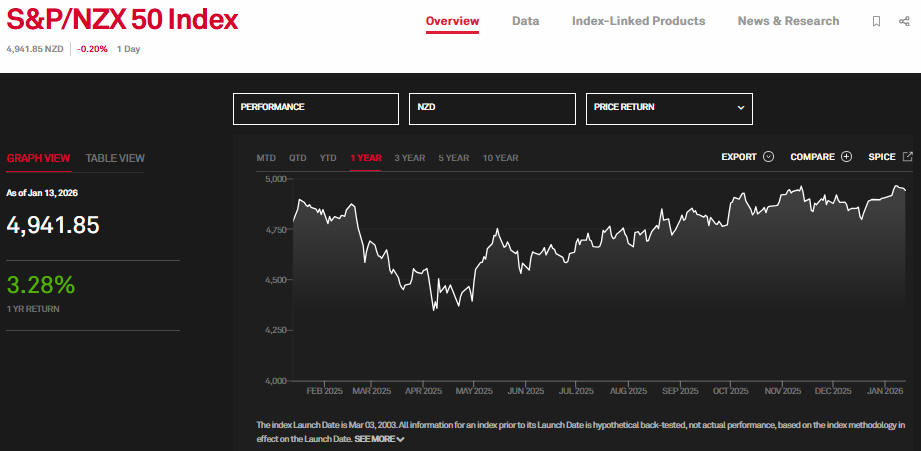The width and height of the screenshot is (921, 451).
Task: Go to Index-Linked Products tab
Action: 638,21
